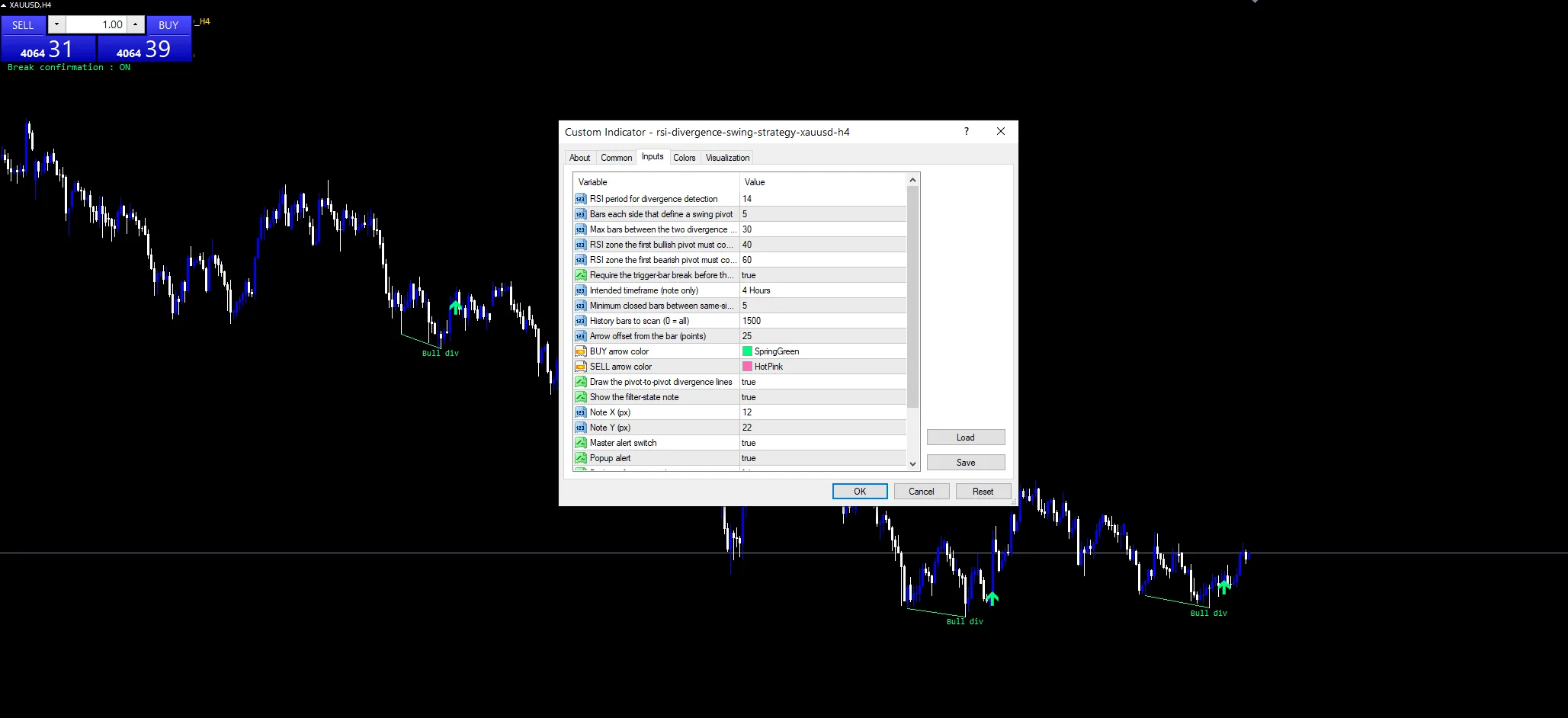This screenshot has width=1568, height=718.
Task: Click the icon beside History bars to scan
Action: (x=581, y=321)
